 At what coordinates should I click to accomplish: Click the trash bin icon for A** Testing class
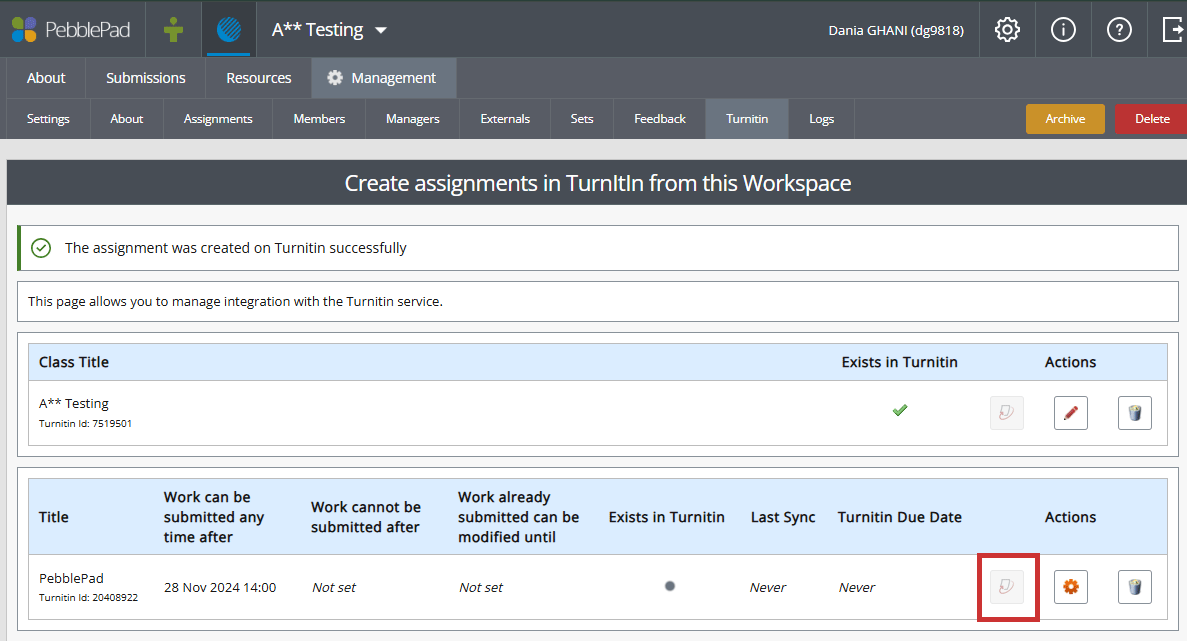coord(1135,413)
